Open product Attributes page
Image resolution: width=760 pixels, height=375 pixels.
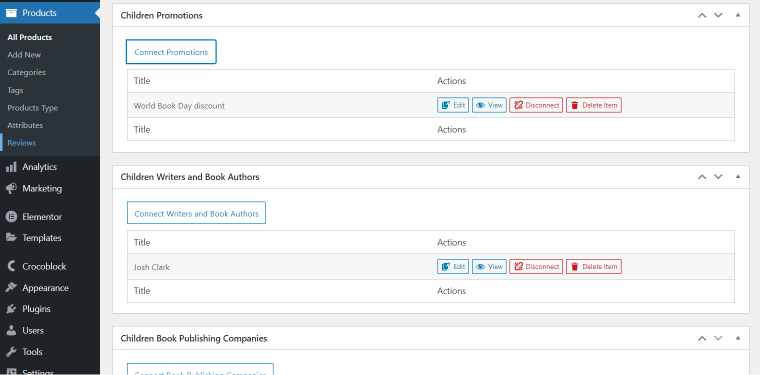click(25, 125)
